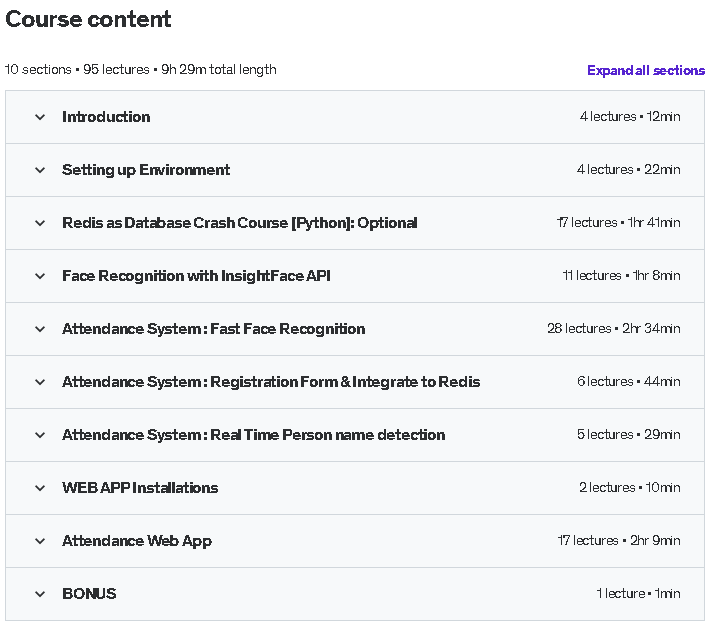Expand Setting up Environment chevron

coord(40,170)
